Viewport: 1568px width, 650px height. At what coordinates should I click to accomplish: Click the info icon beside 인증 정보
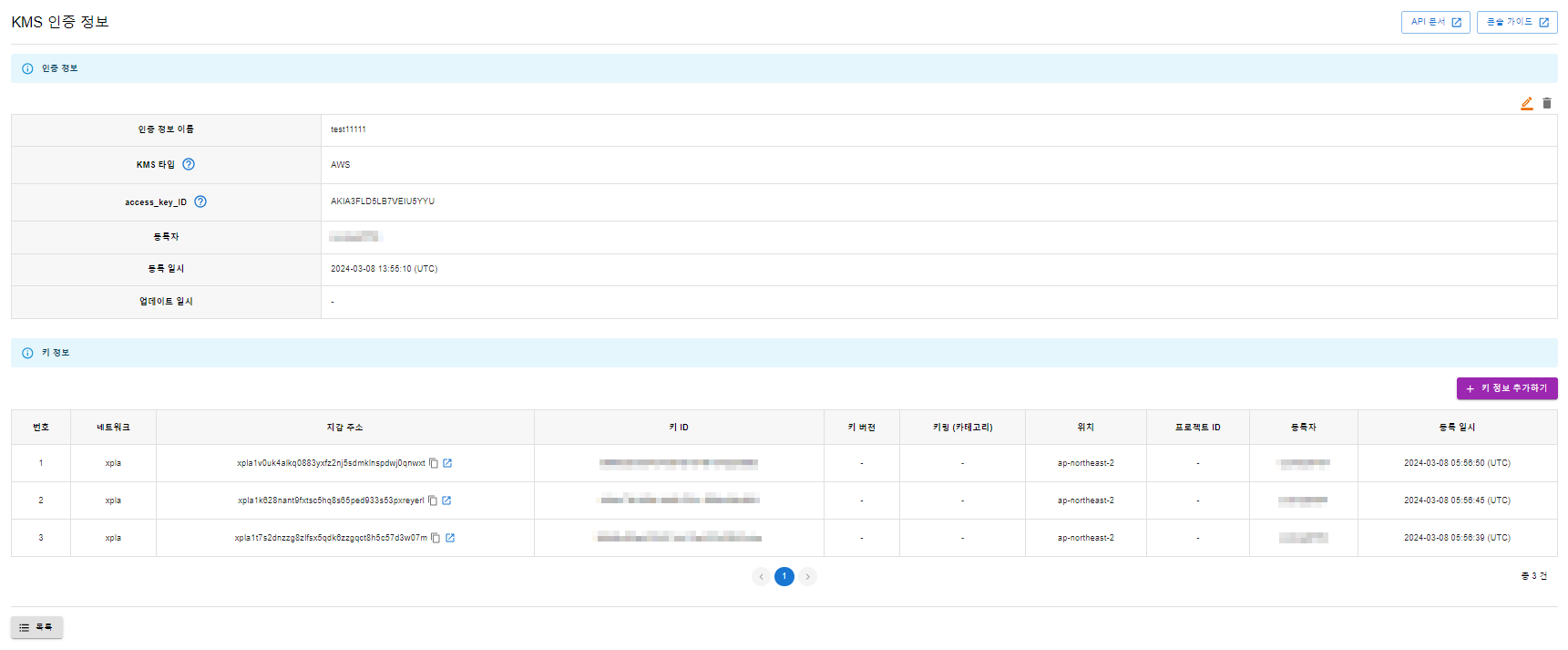27,68
